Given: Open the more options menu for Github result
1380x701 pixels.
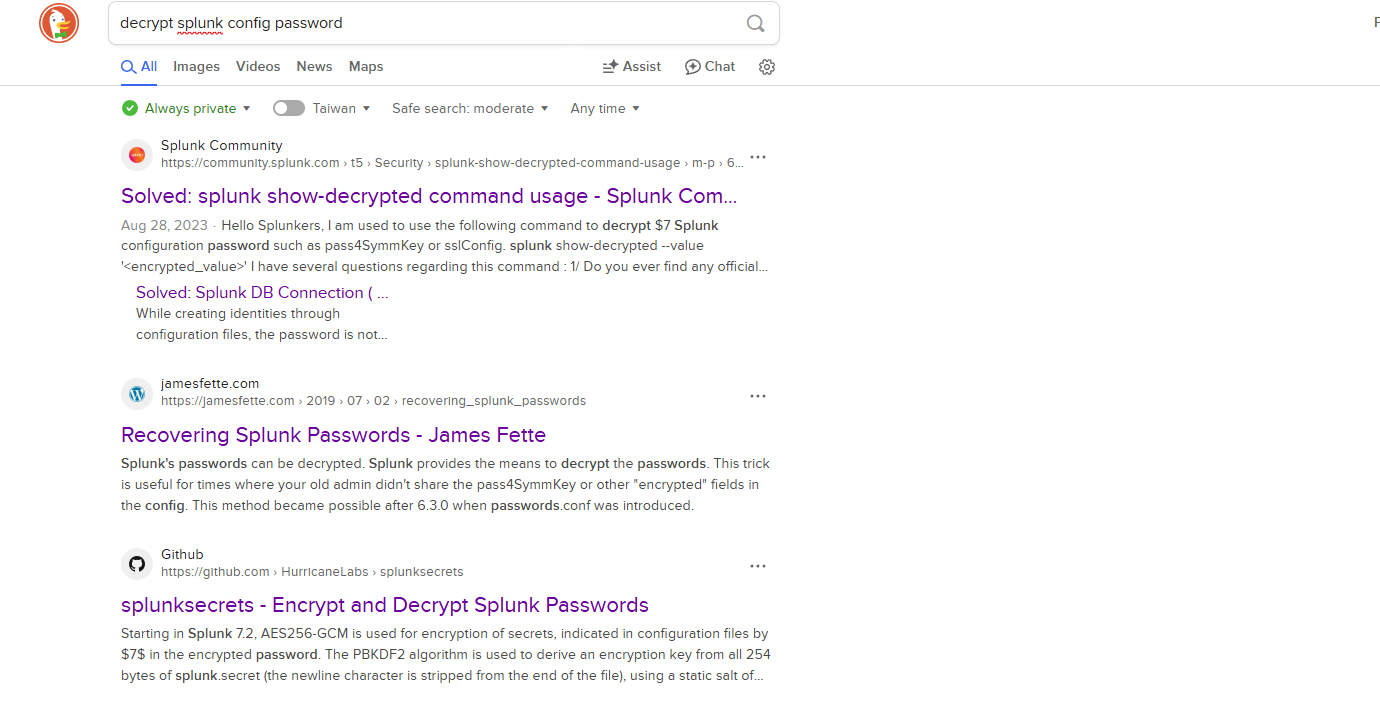Looking at the screenshot, I should 758,566.
